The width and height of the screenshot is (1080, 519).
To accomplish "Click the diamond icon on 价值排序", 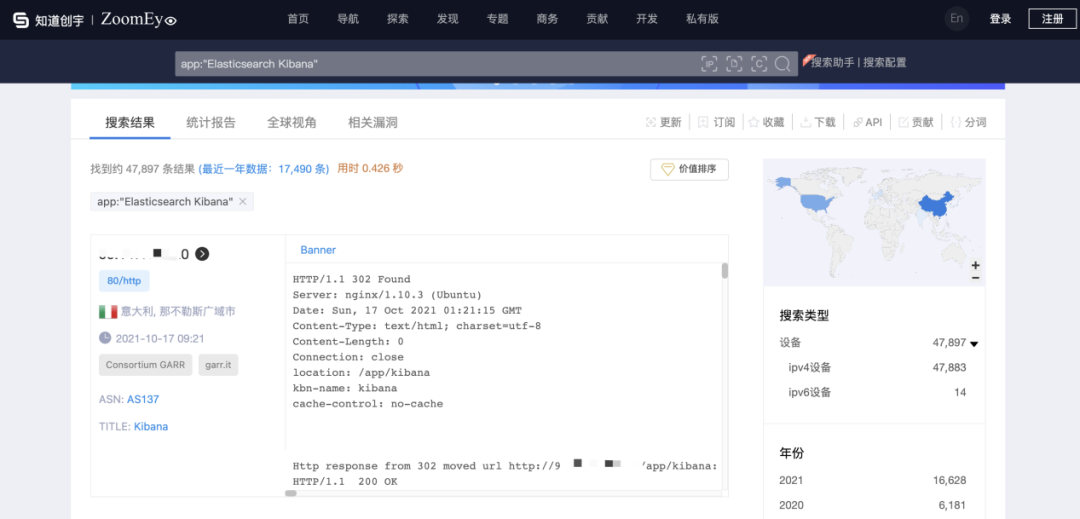I will tap(667, 169).
